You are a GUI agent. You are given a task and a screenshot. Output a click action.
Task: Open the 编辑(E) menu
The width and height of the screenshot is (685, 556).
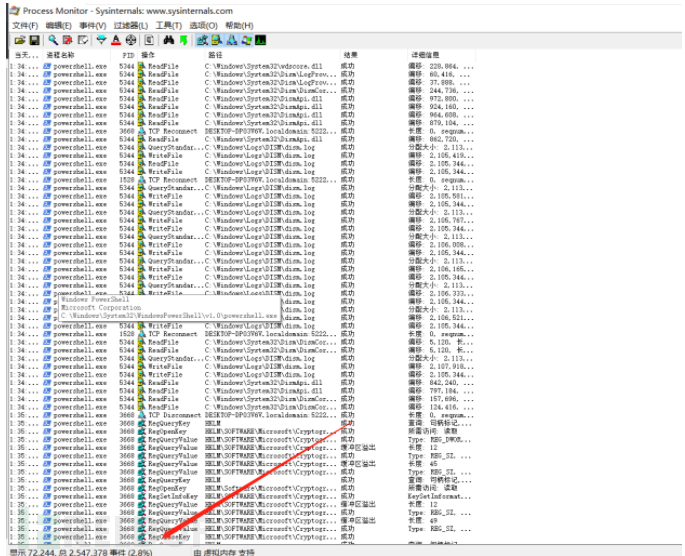(x=59, y=25)
